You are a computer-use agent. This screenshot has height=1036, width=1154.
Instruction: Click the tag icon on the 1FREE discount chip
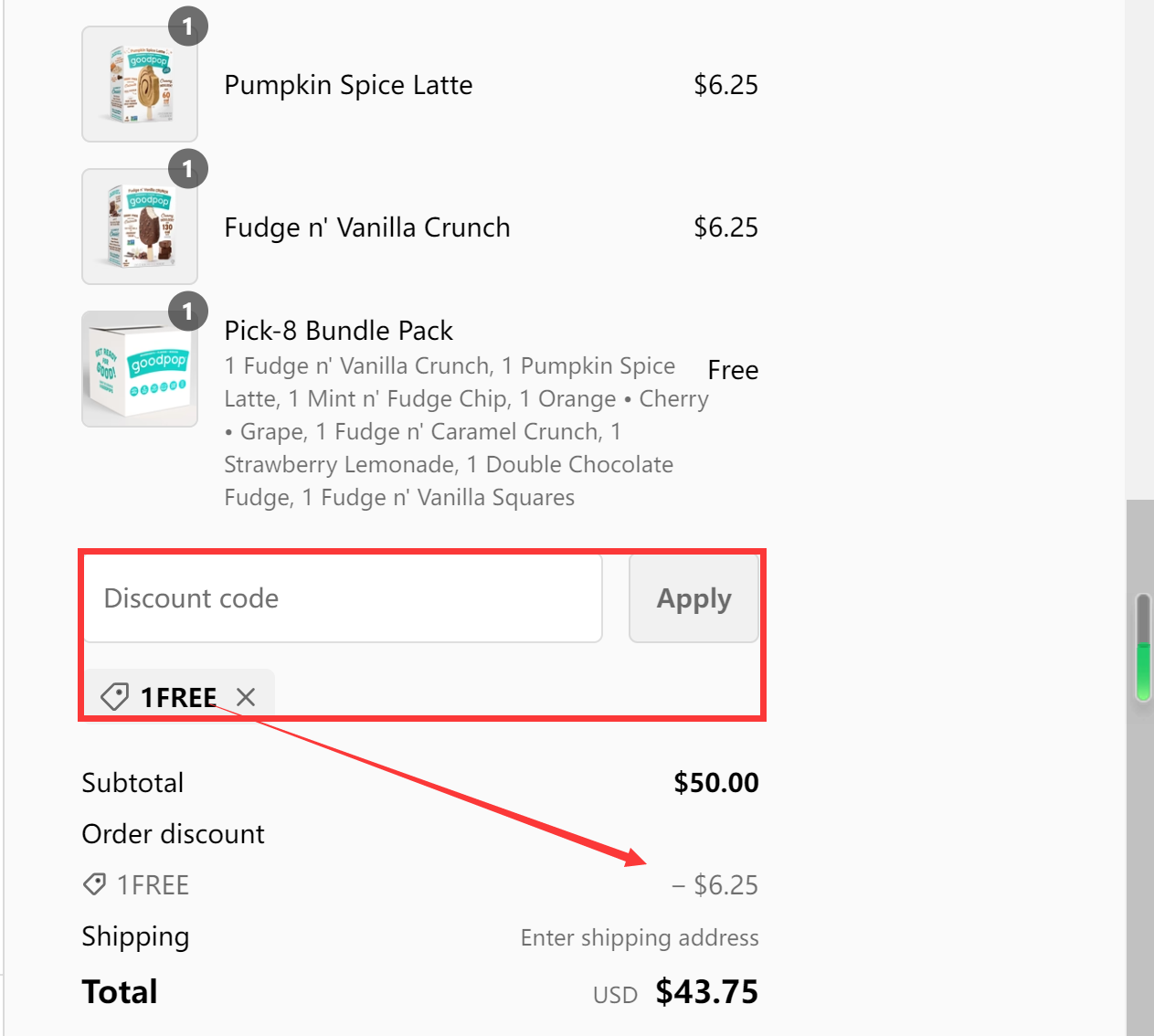coord(113,696)
